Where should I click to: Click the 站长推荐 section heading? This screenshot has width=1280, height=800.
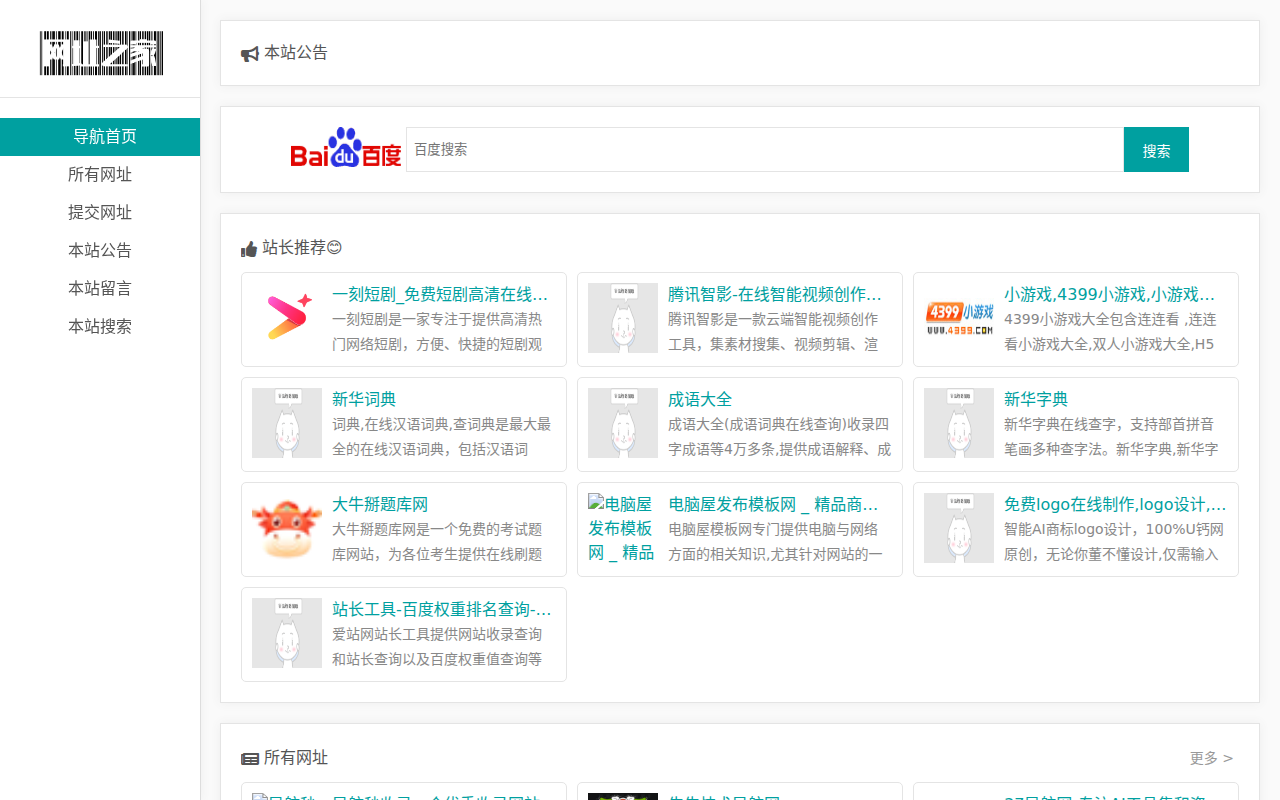click(302, 248)
